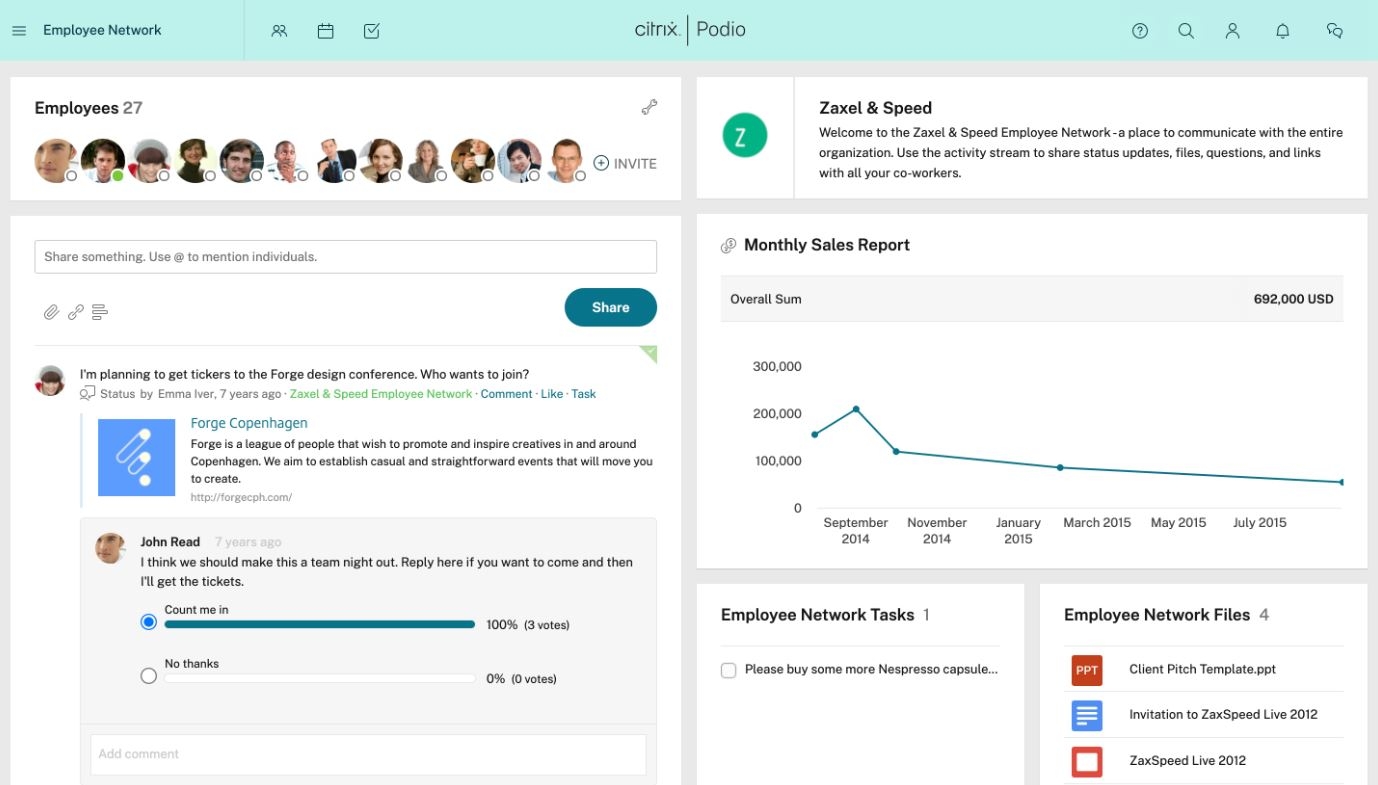
Task: Open the search magnifier icon
Action: tap(1186, 31)
